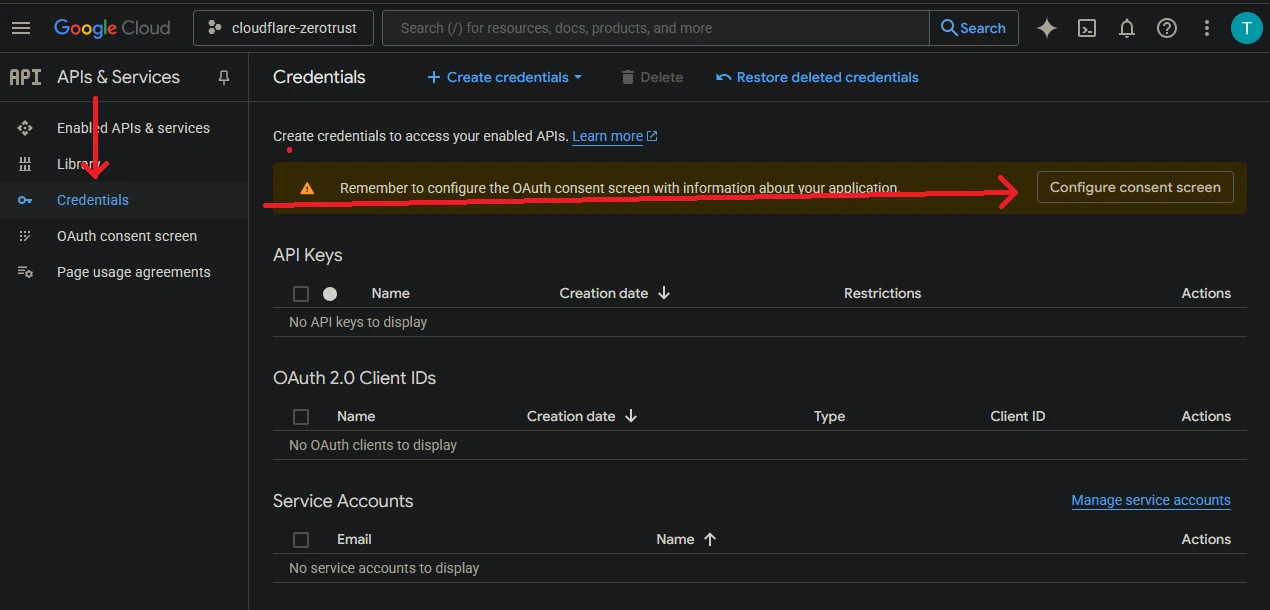Click the OAuth consent screen icon
Image resolution: width=1270 pixels, height=610 pixels.
pos(25,236)
